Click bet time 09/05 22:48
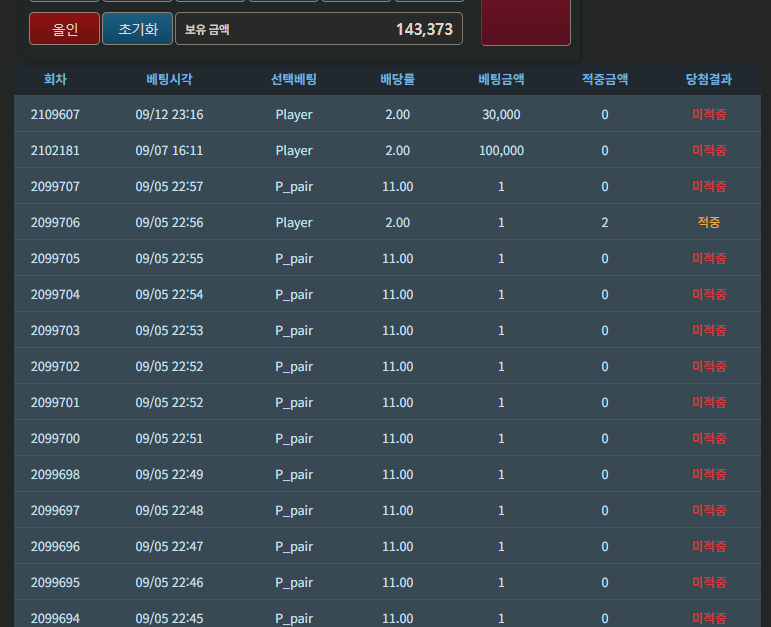The width and height of the screenshot is (771, 627). 169,510
